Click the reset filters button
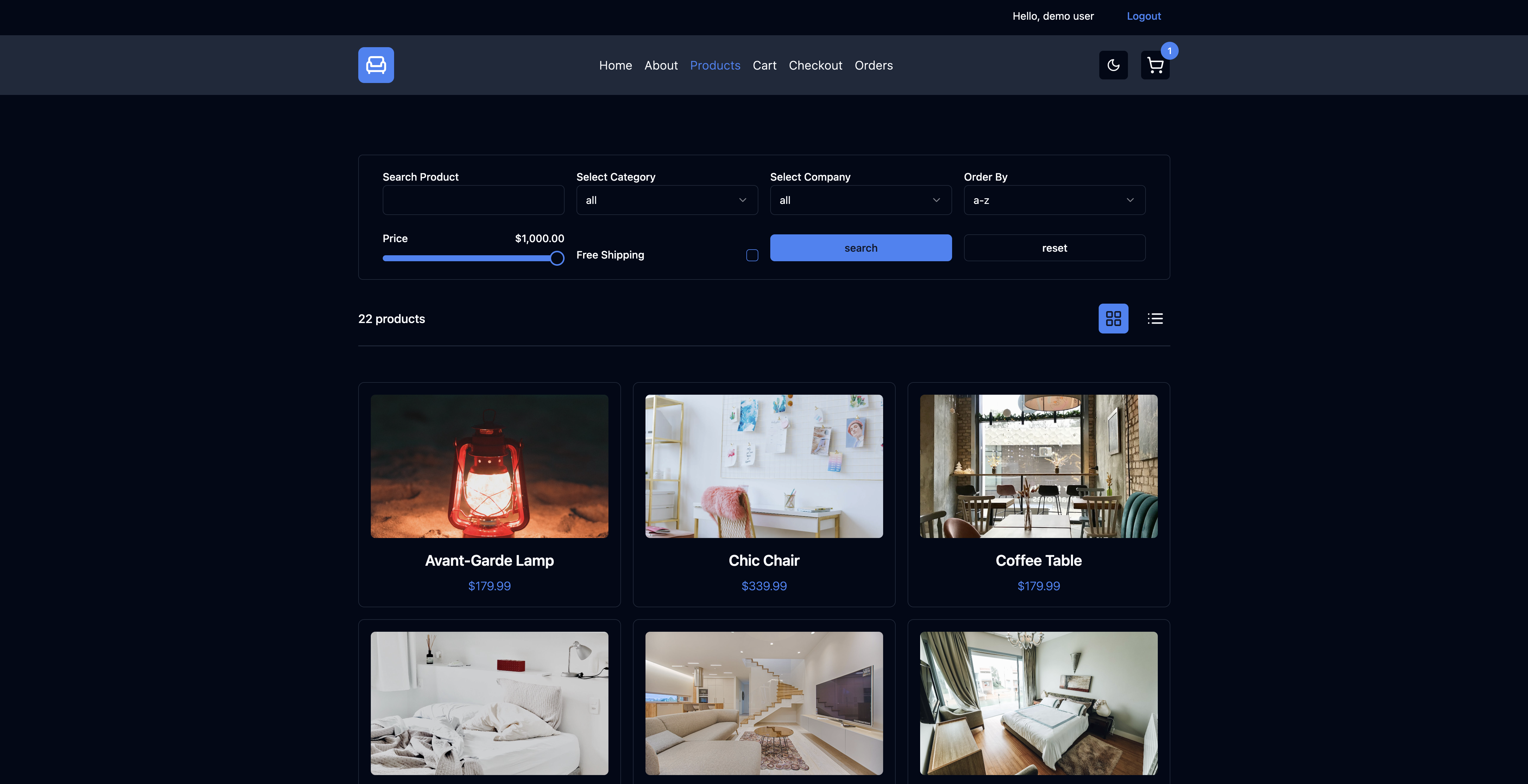The height and width of the screenshot is (784, 1528). pos(1054,248)
